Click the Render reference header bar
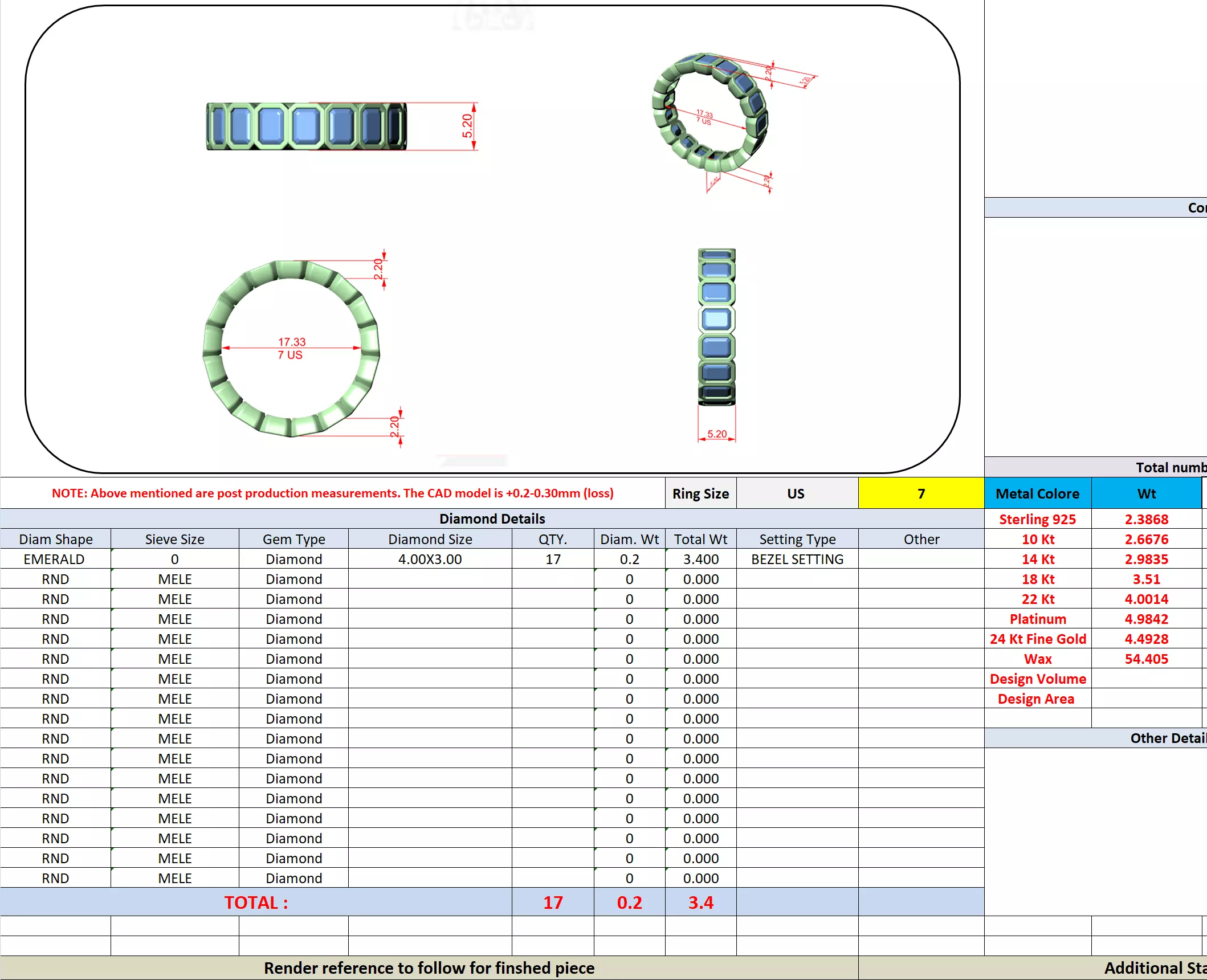The image size is (1207, 980). (x=429, y=968)
